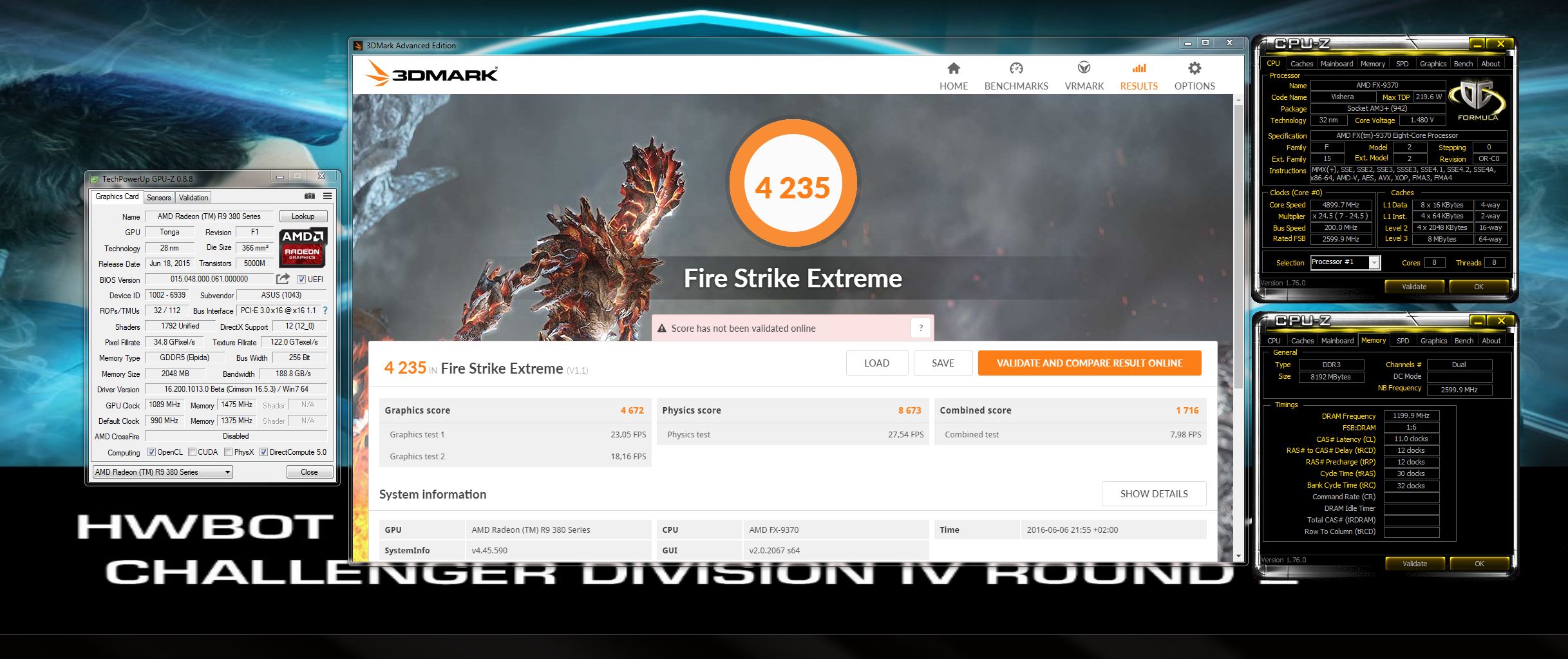Screen dimensions: 1568x659
Task: Click the Time 2016-06-06 21:55 value
Action: [1072, 530]
